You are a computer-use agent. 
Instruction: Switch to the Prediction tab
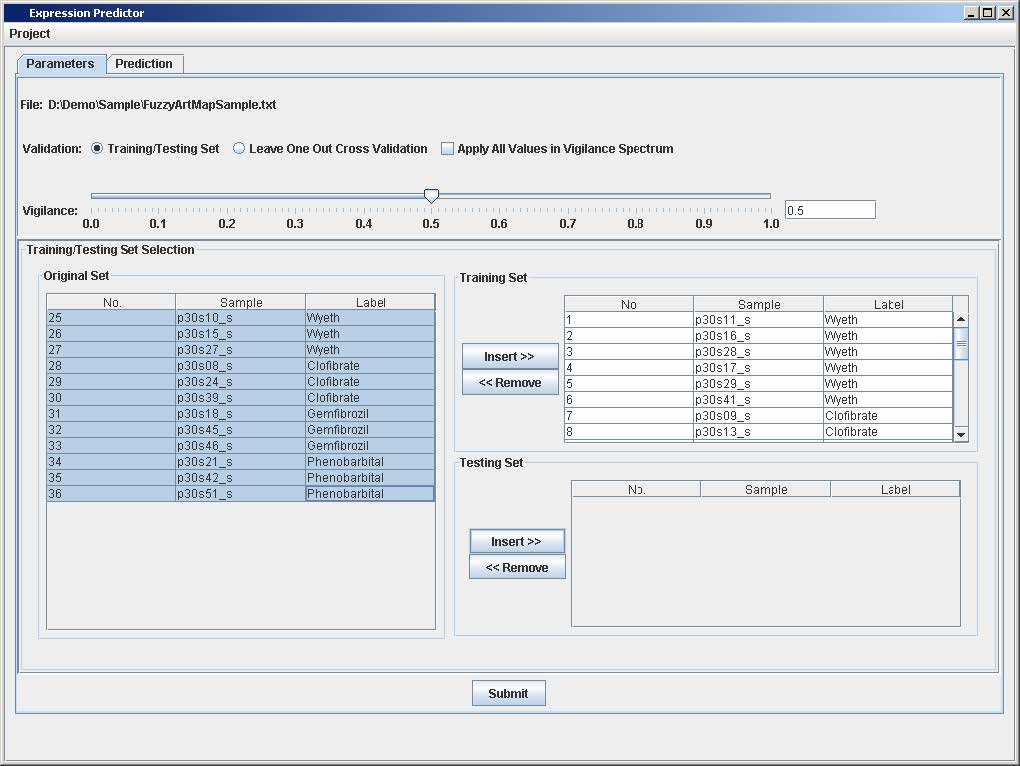click(x=144, y=64)
